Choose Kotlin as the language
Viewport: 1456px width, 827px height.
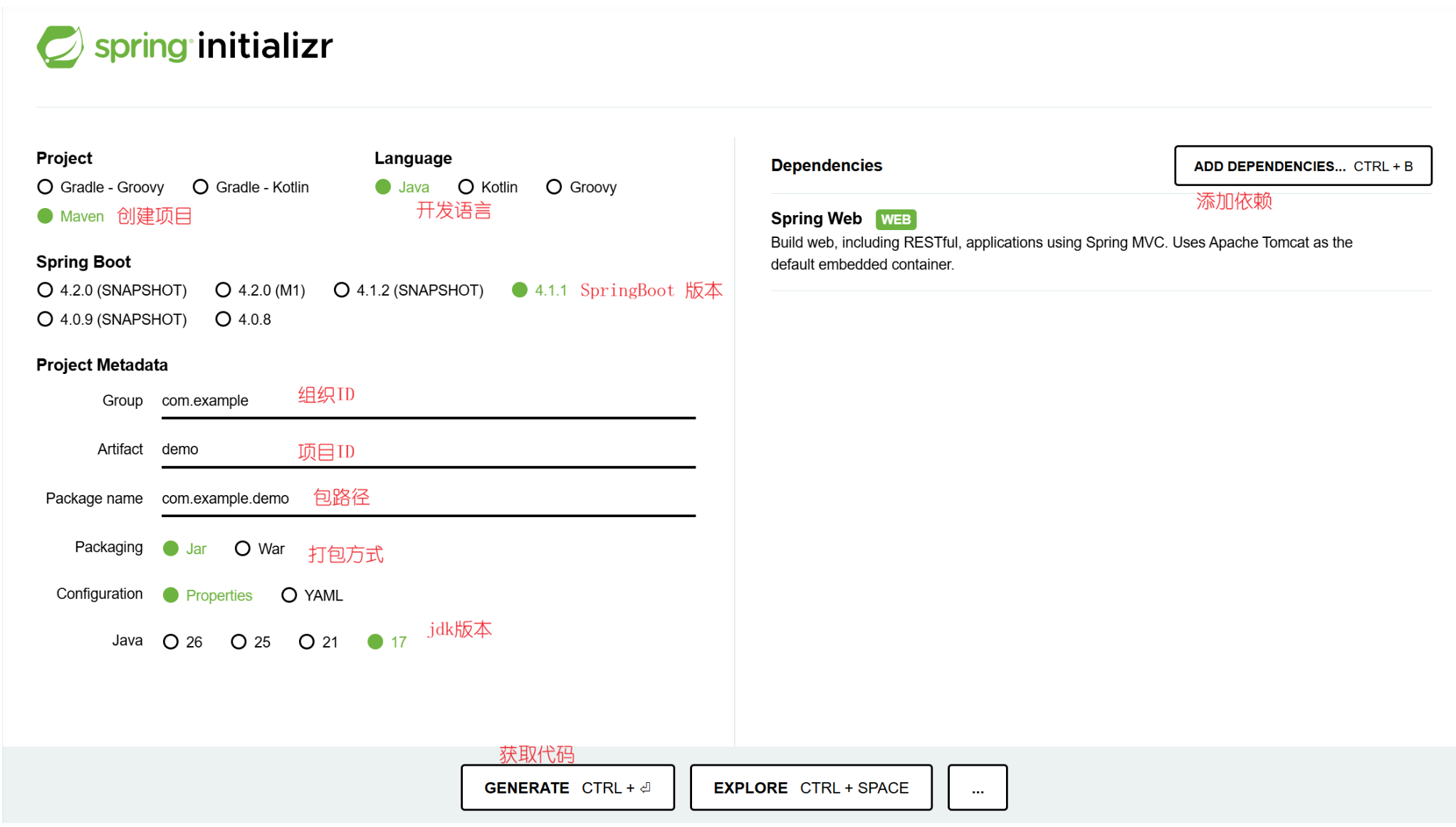pos(488,187)
